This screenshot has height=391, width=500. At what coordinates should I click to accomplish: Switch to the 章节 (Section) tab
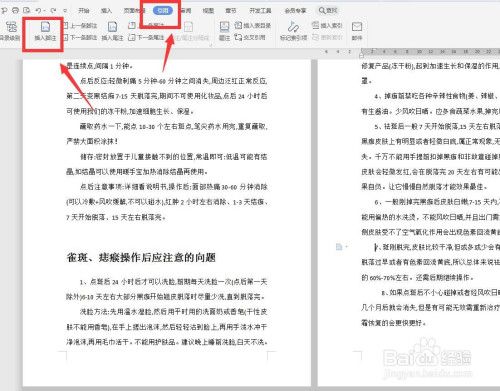[231, 11]
